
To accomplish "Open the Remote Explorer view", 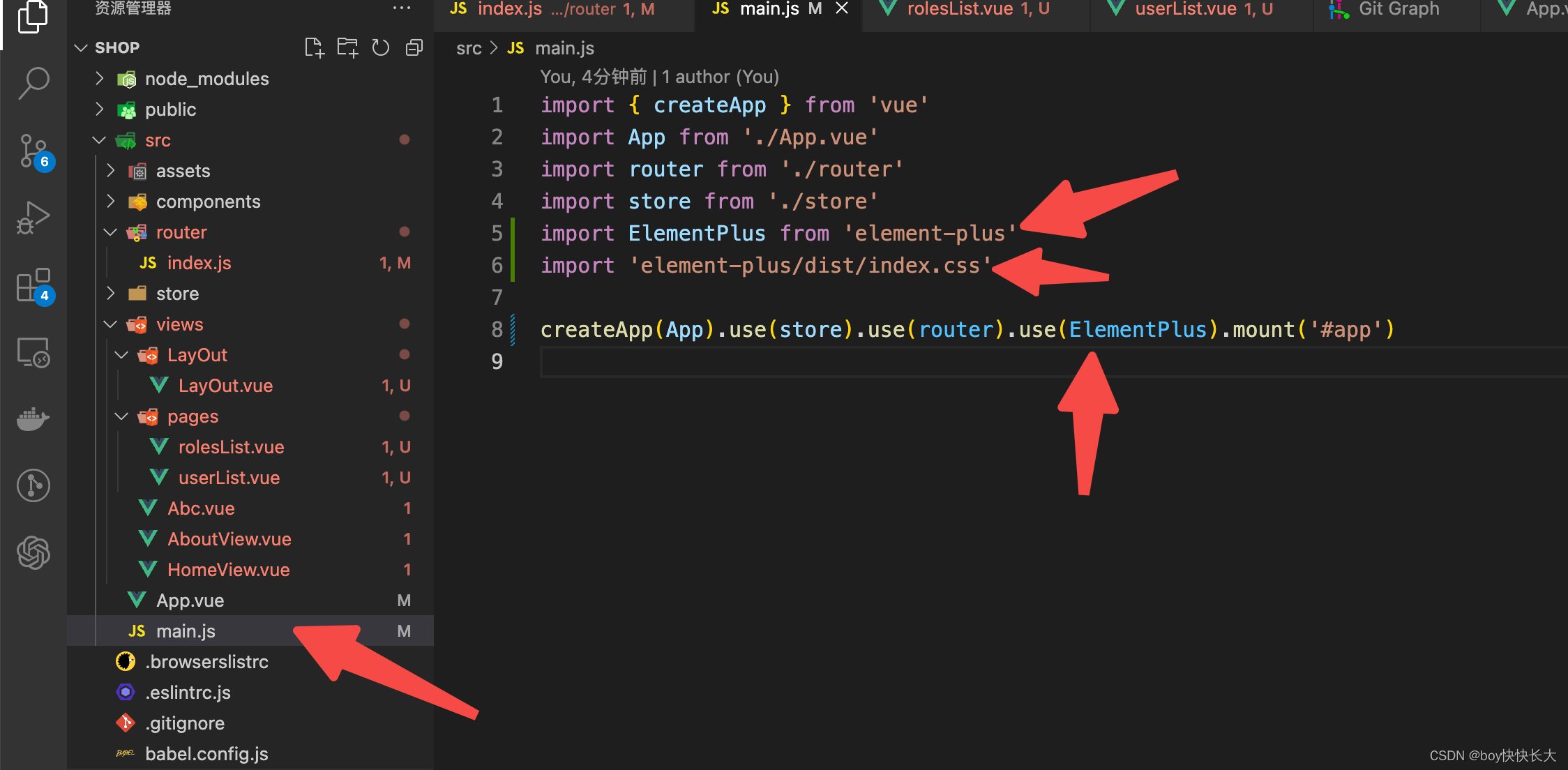I will (33, 352).
